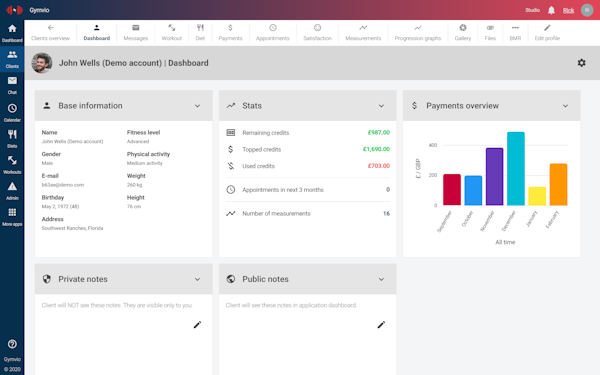Viewport: 600px width, 375px height.
Task: Click the private notes placeholder text
Action: coord(117,305)
